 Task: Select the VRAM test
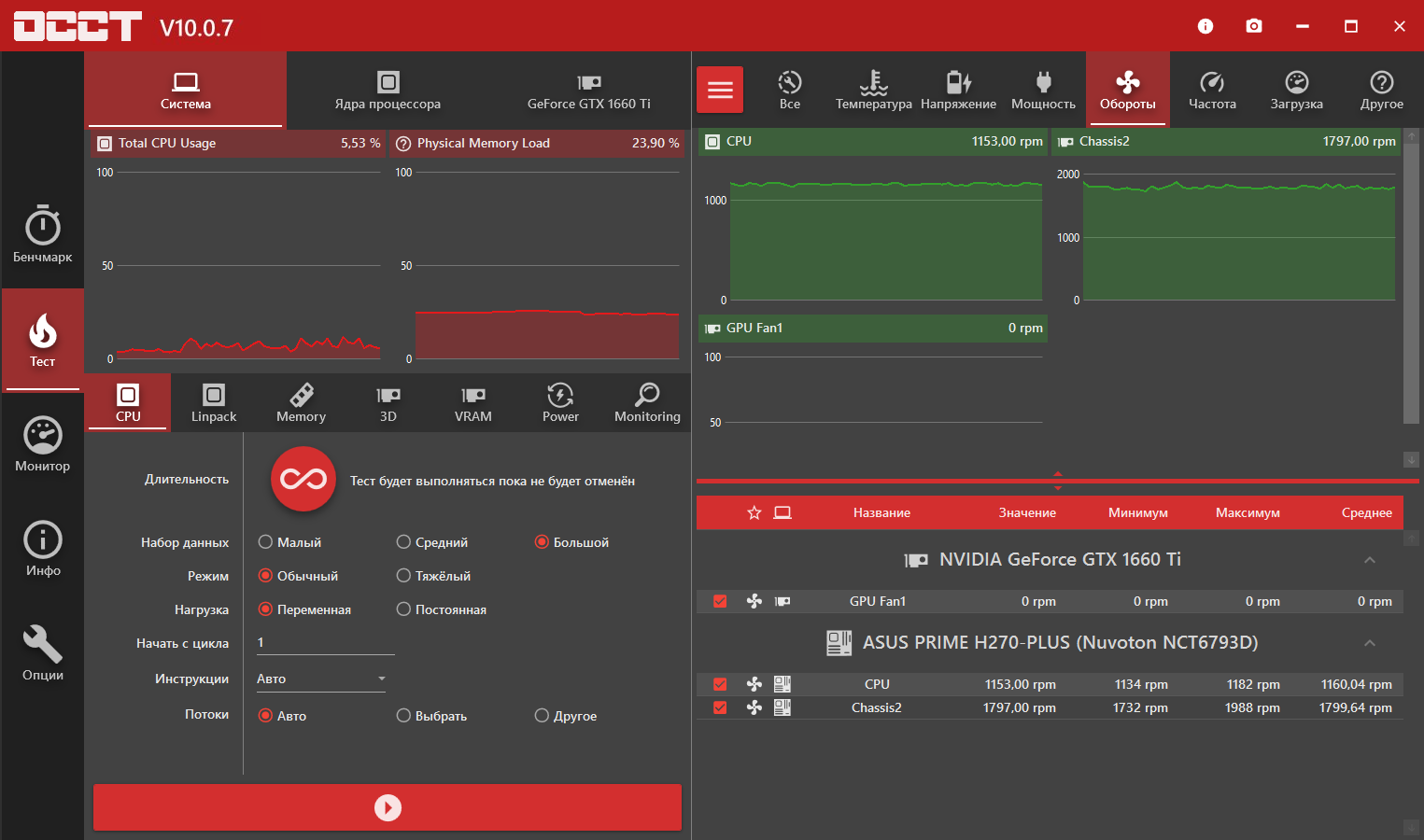coord(473,402)
